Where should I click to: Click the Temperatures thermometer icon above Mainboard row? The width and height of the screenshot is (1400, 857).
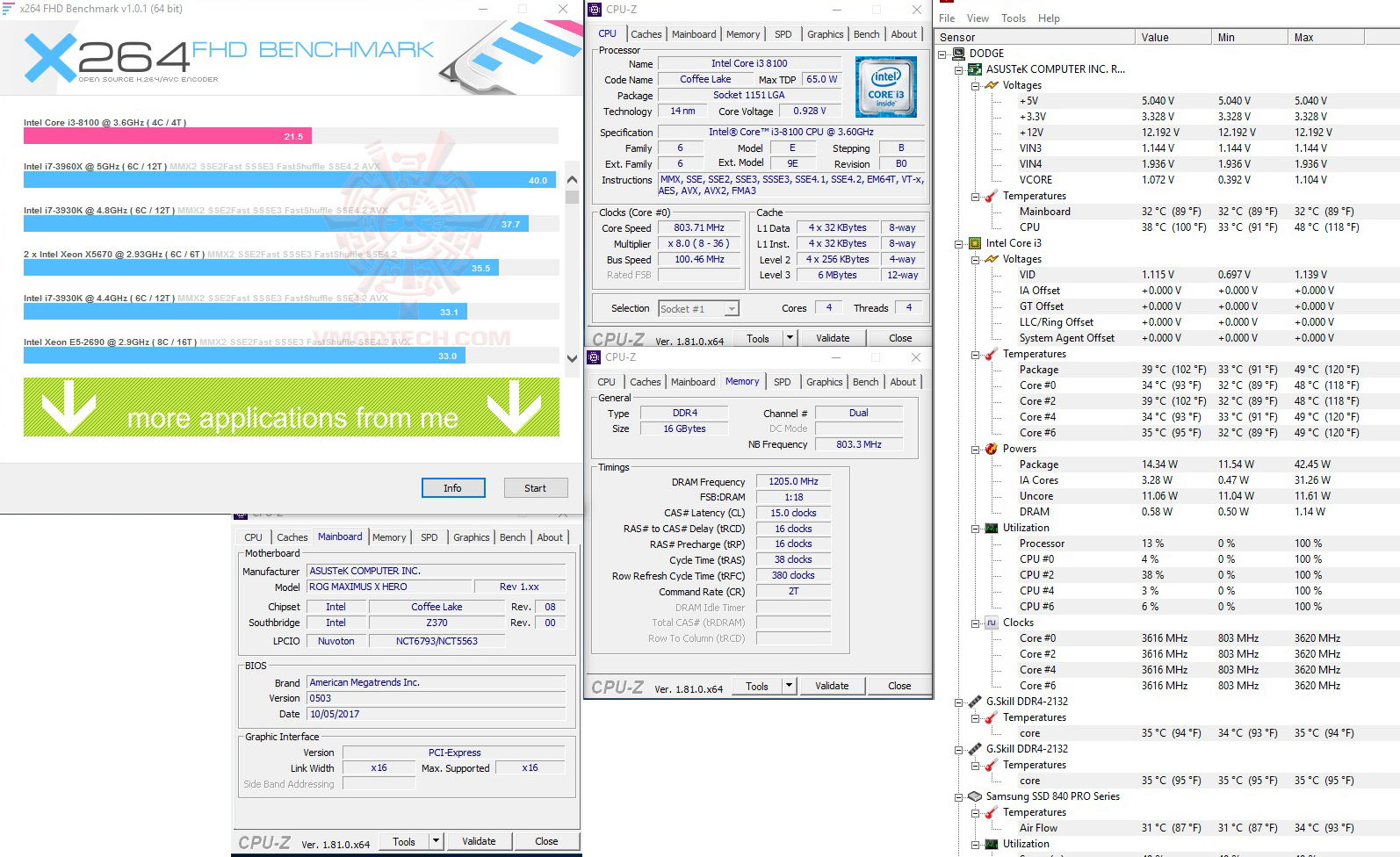pos(992,196)
